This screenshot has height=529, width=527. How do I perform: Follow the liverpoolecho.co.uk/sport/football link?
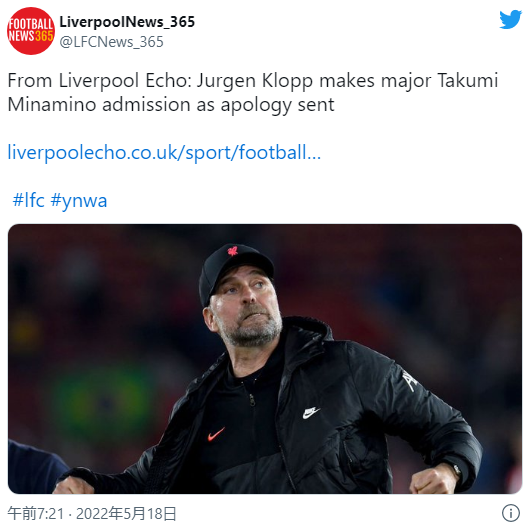point(164,152)
